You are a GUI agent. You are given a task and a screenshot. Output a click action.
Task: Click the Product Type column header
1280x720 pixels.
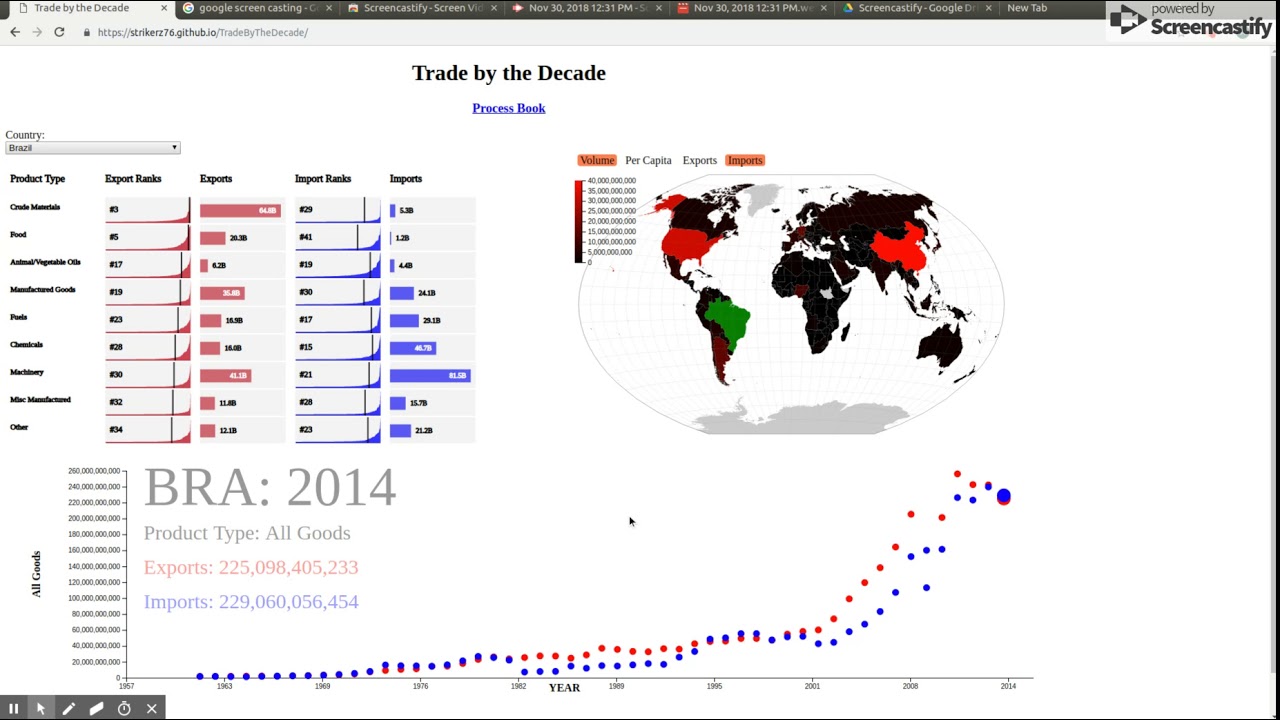37,179
